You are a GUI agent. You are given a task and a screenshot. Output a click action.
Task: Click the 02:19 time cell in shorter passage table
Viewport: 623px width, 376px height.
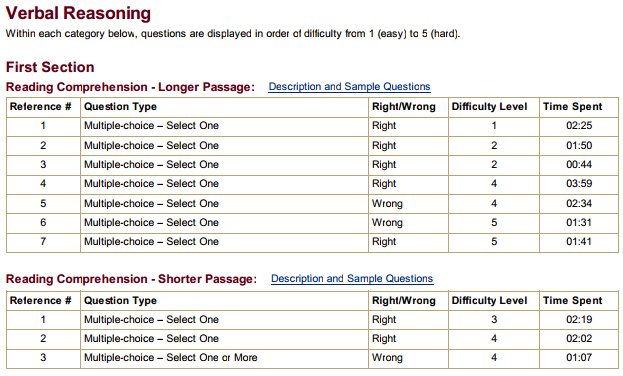point(579,320)
